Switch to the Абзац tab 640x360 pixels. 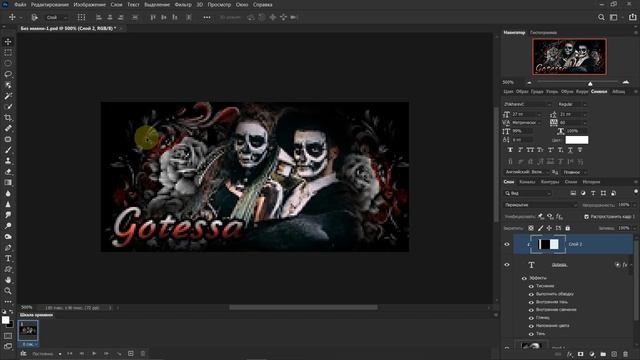618,92
